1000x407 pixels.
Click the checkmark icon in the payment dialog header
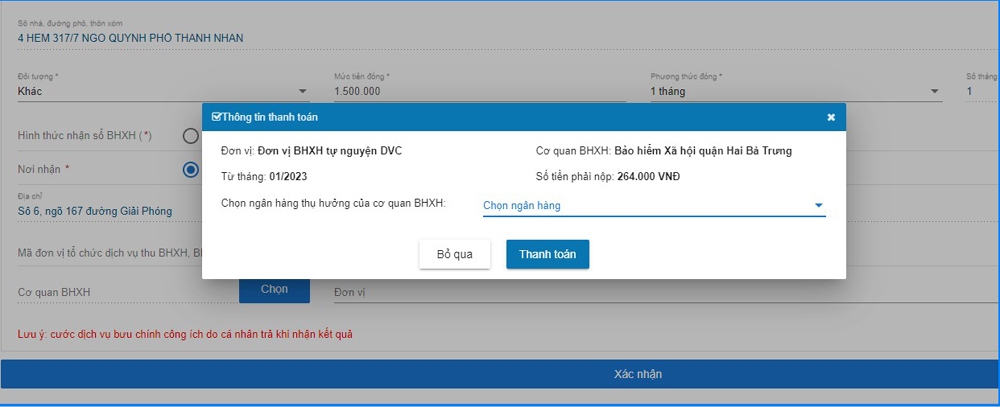coord(216,117)
